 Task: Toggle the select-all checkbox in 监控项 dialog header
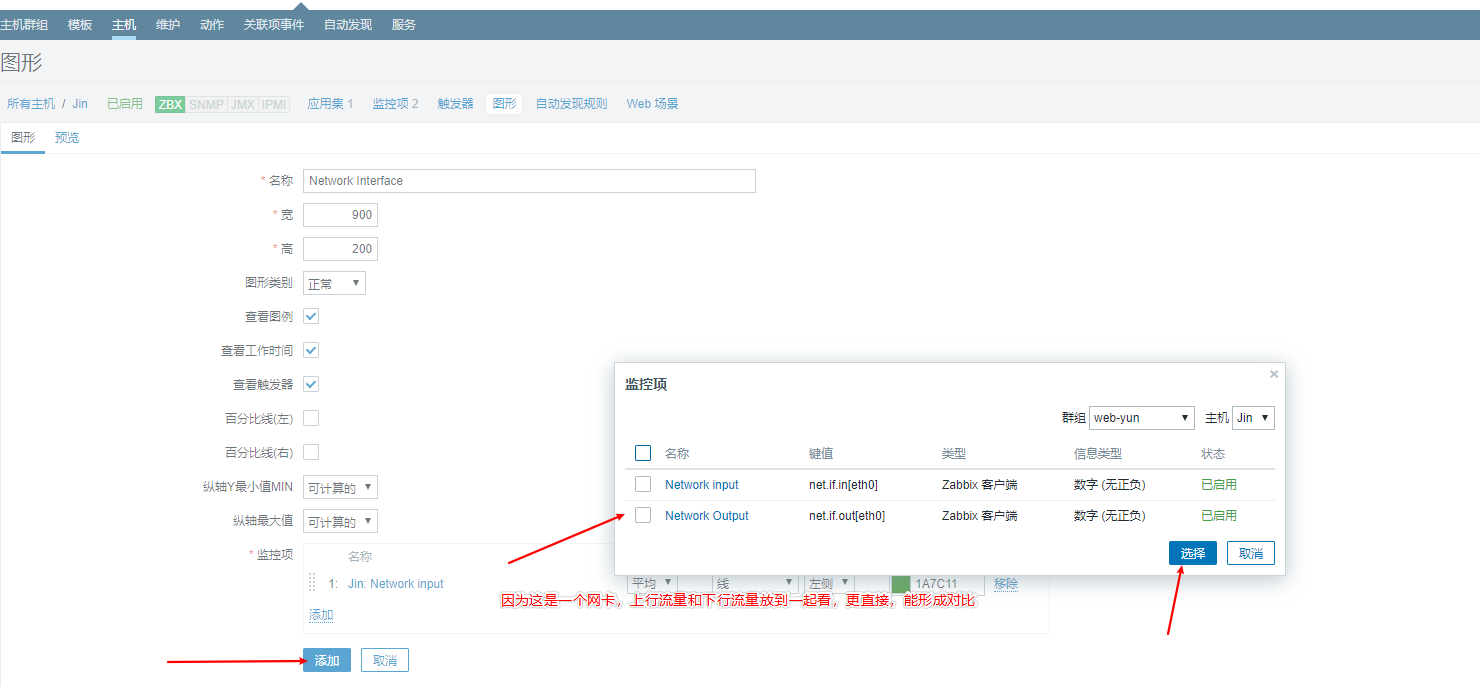tap(643, 453)
